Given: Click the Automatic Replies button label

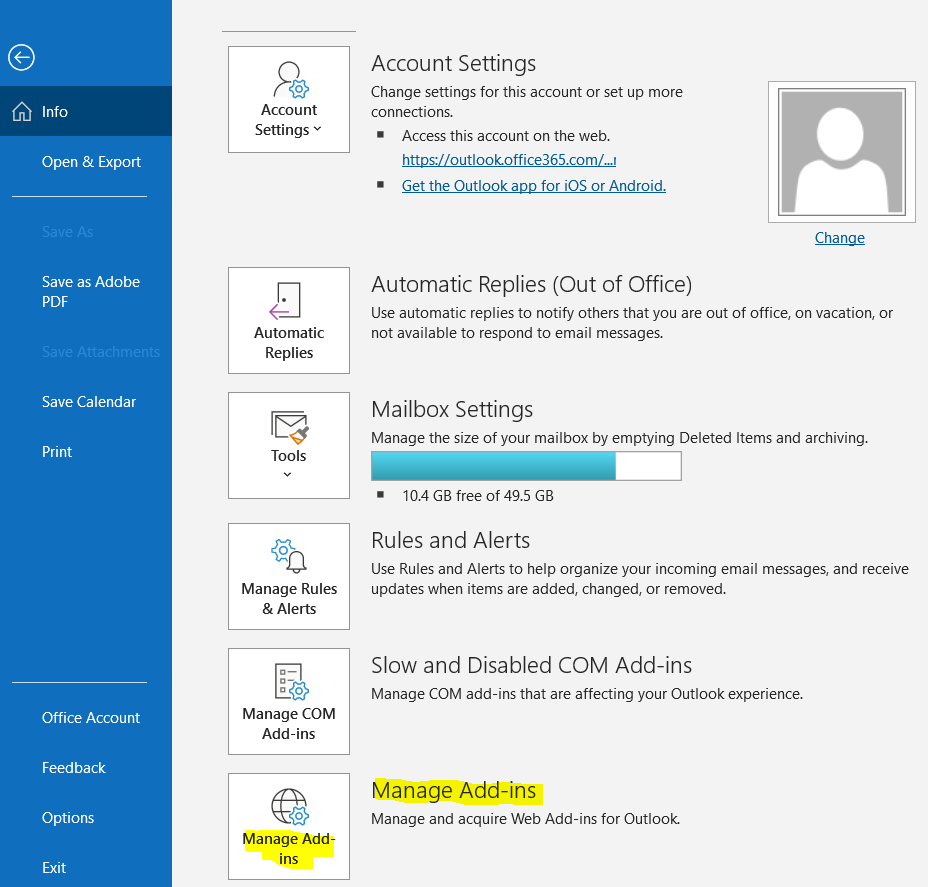Looking at the screenshot, I should click(x=289, y=343).
